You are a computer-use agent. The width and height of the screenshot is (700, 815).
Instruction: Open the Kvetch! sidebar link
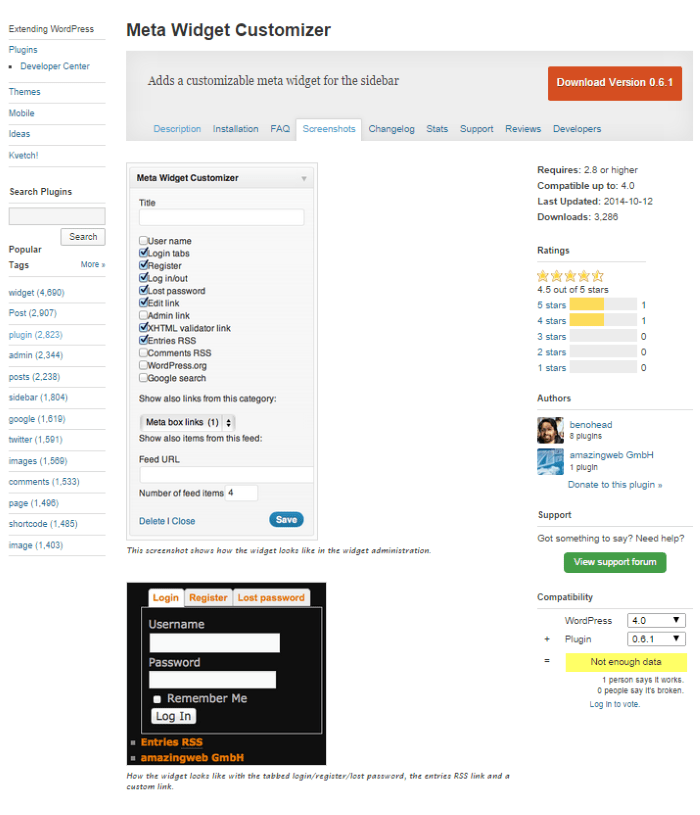pyautogui.click(x=23, y=155)
